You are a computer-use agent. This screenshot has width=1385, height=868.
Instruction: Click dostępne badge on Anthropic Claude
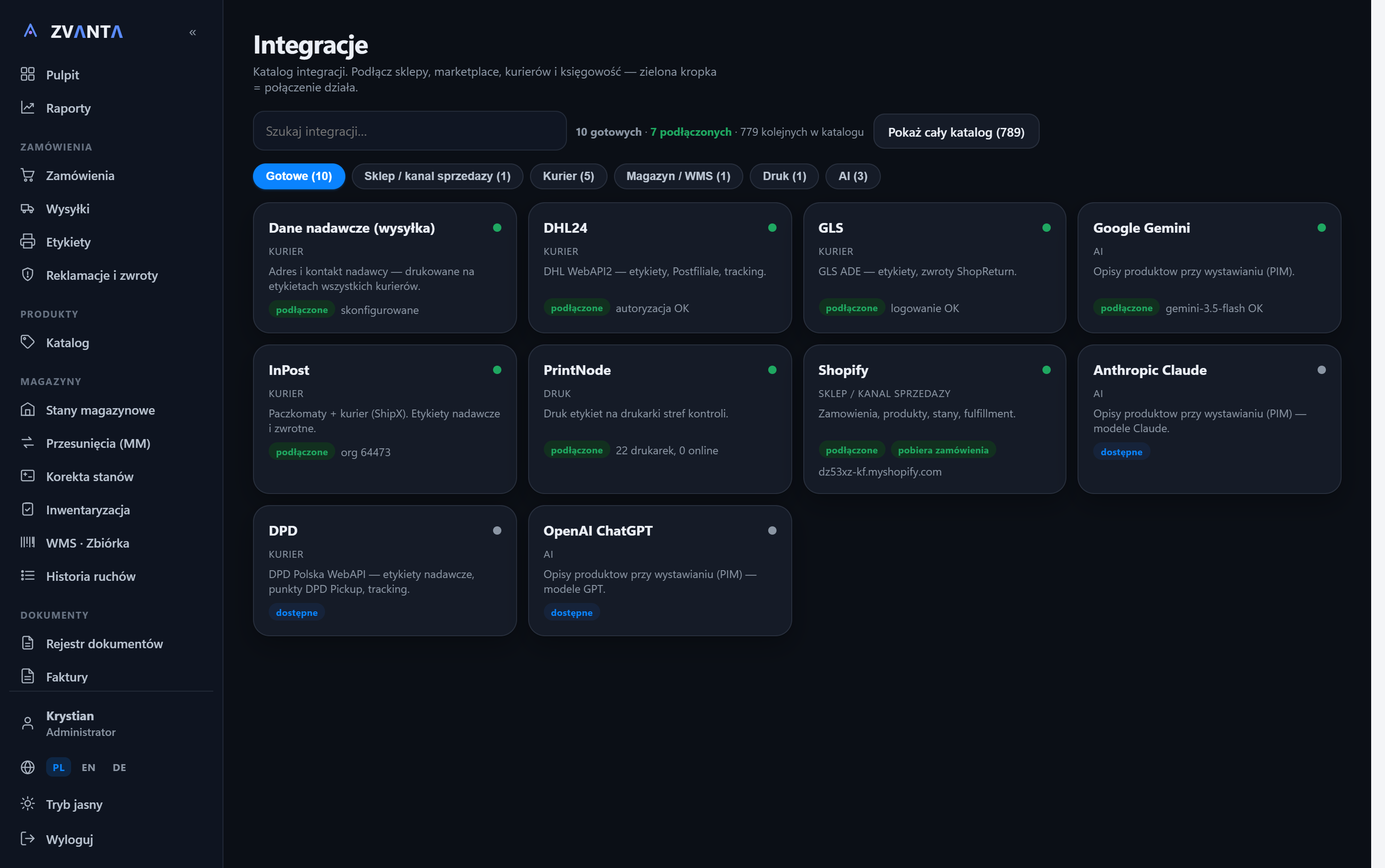click(1121, 452)
